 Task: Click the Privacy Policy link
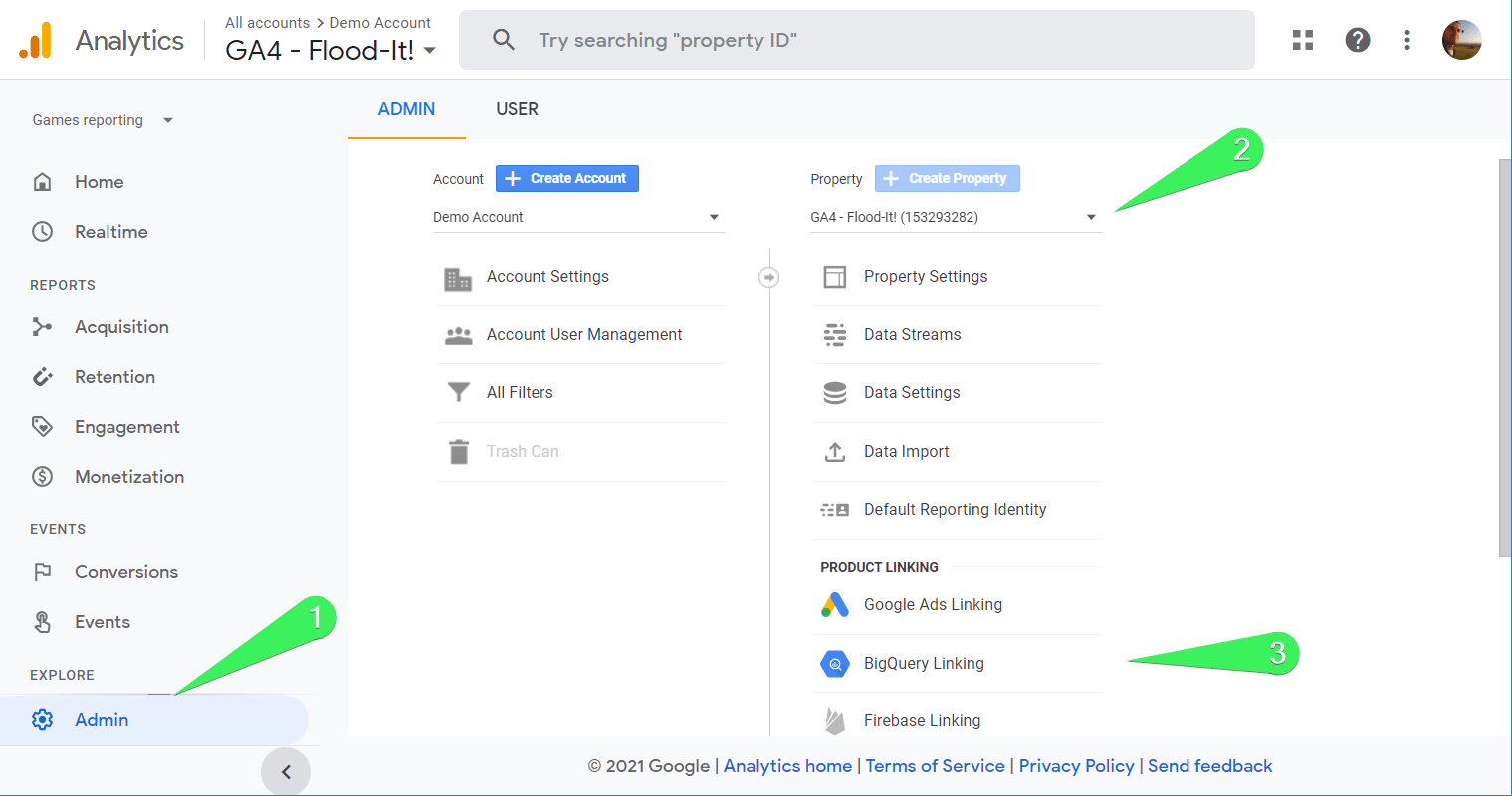click(1076, 766)
